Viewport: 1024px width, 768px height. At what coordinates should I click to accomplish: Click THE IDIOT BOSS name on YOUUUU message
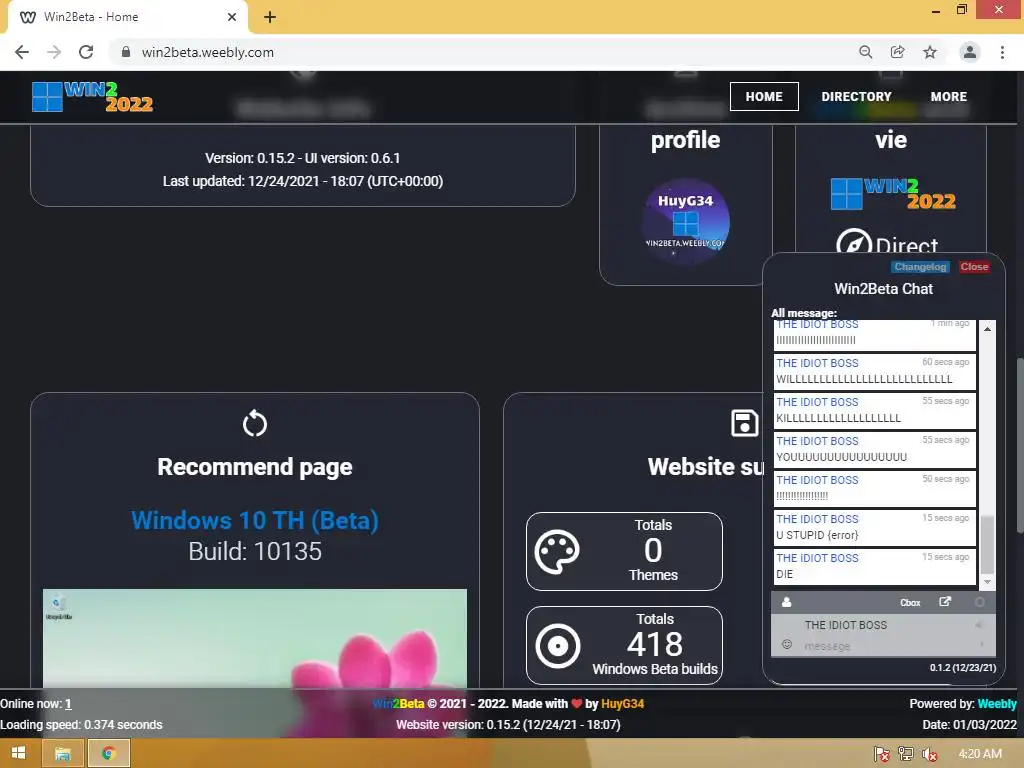point(817,441)
